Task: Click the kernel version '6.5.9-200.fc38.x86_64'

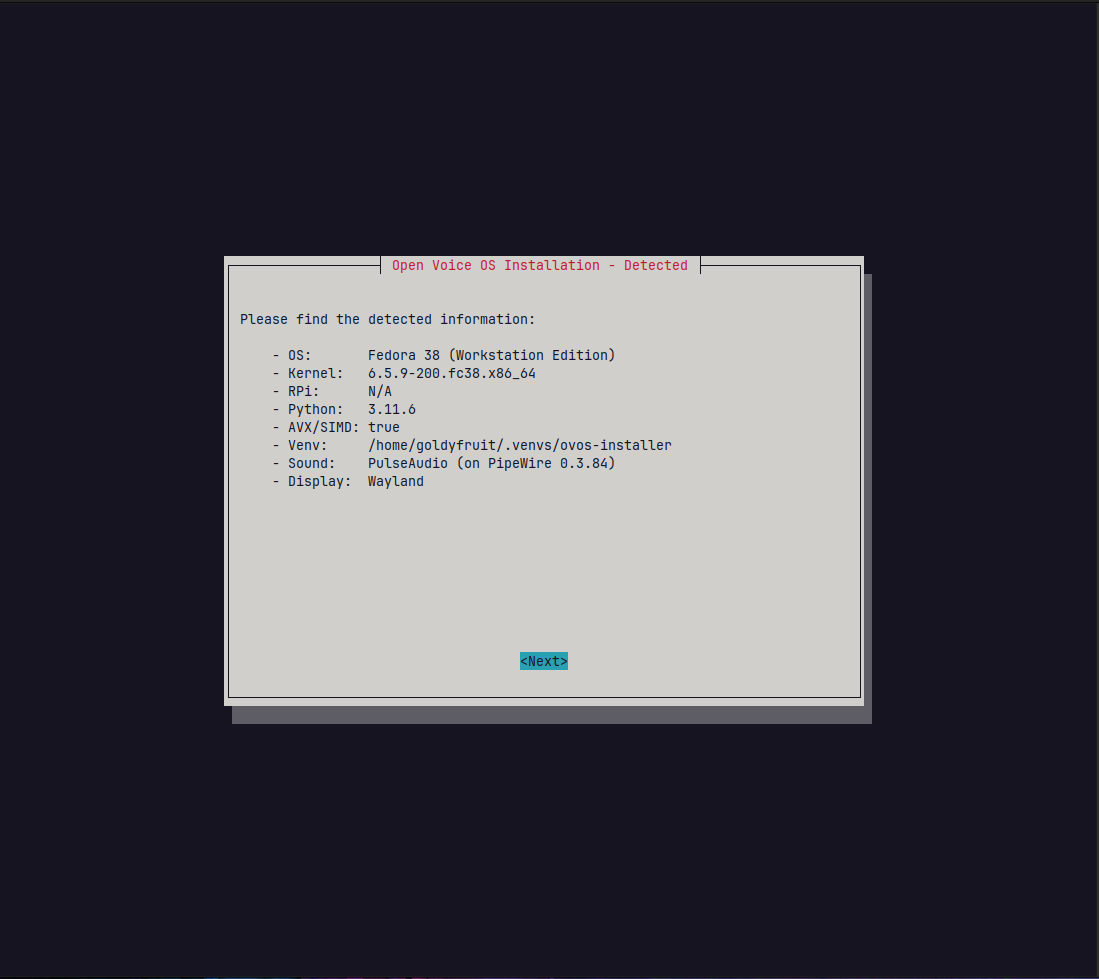Action: pyautogui.click(x=451, y=374)
